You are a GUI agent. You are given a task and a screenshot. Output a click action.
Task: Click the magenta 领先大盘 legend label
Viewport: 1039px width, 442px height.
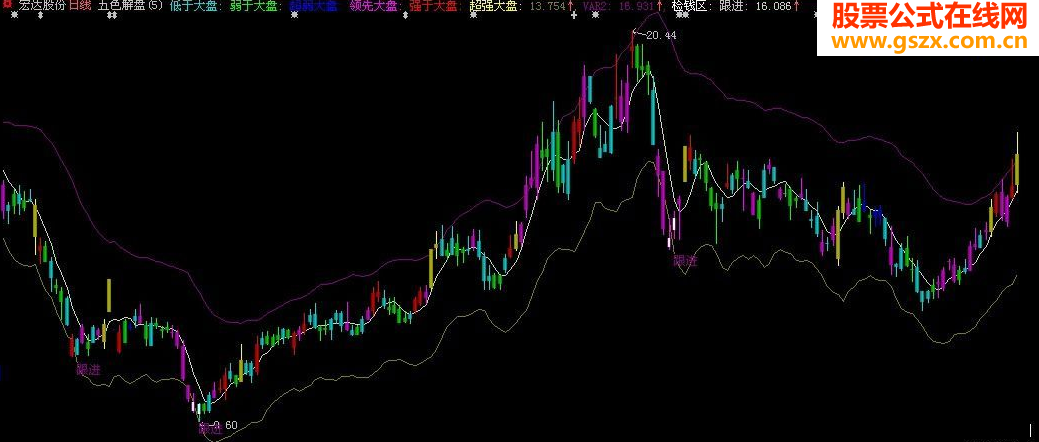coord(376,6)
